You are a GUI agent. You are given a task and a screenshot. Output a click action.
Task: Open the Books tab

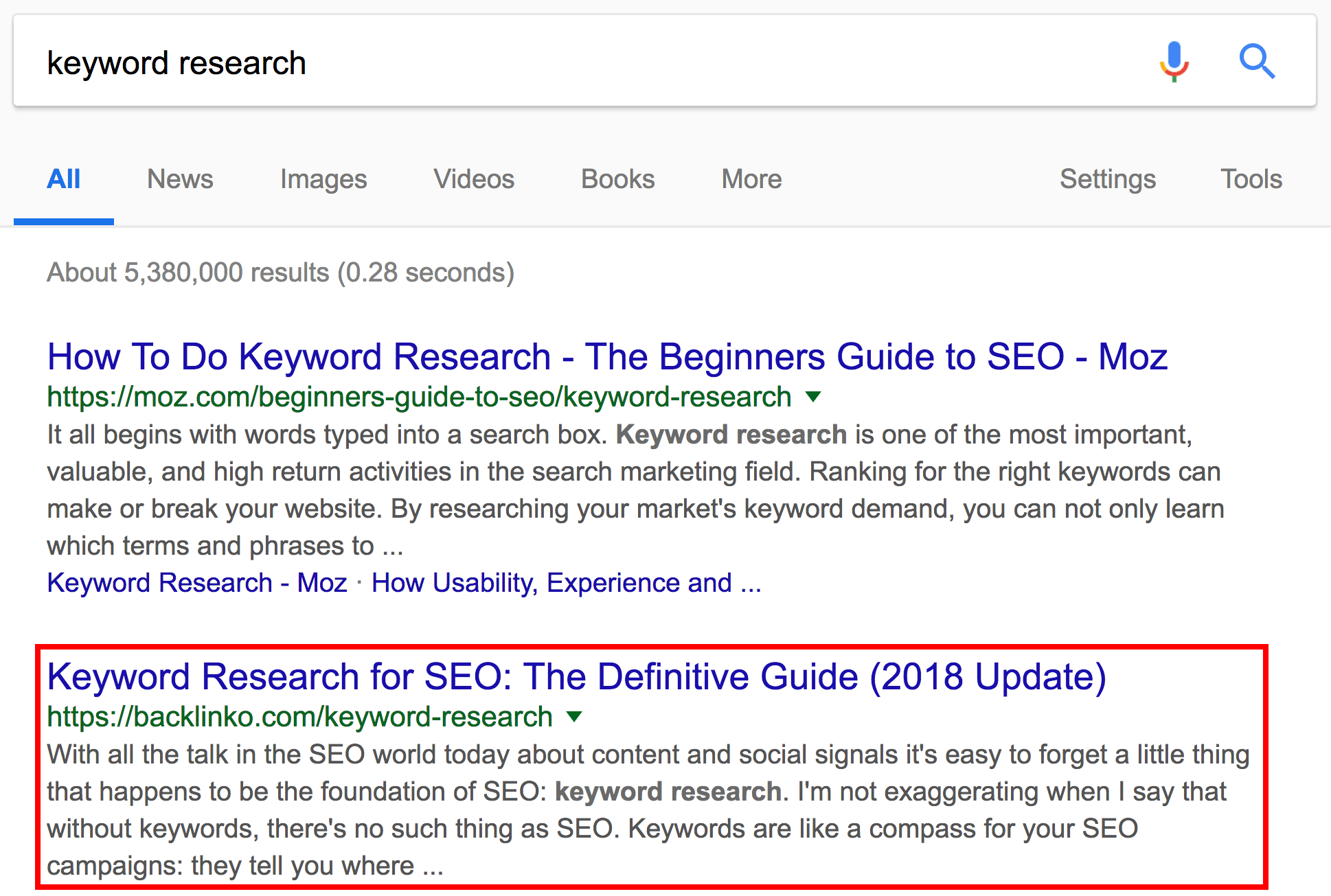click(618, 179)
